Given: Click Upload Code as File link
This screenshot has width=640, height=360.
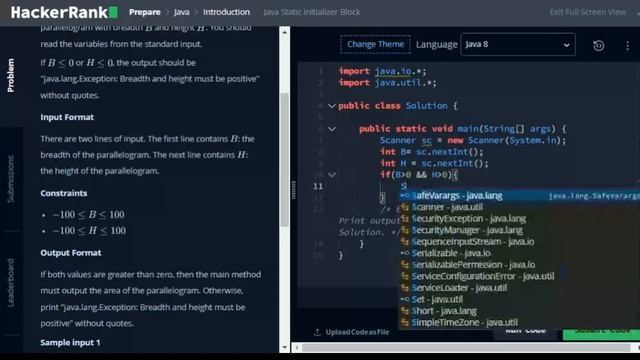Looking at the screenshot, I should 357,332.
